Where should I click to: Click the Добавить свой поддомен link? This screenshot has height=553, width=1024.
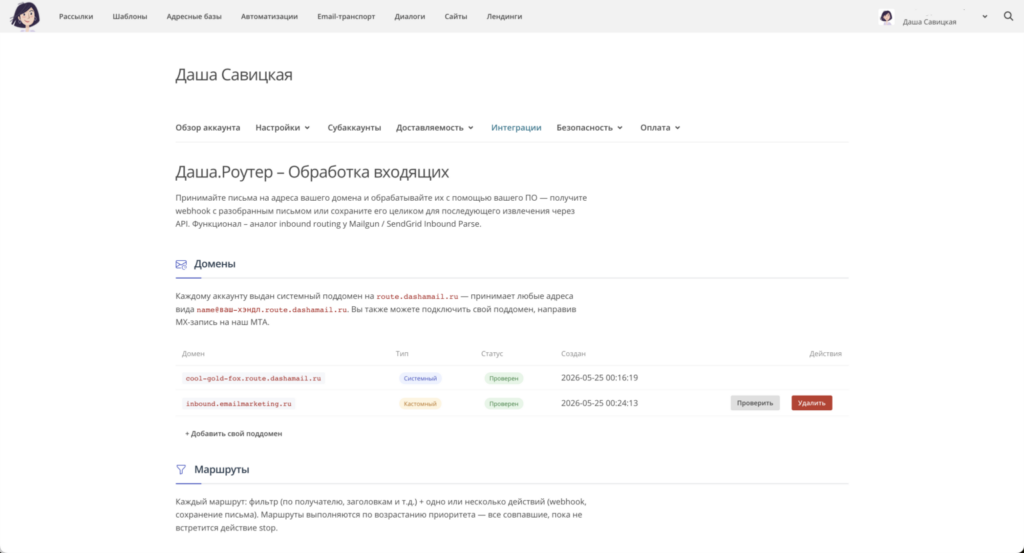233,434
